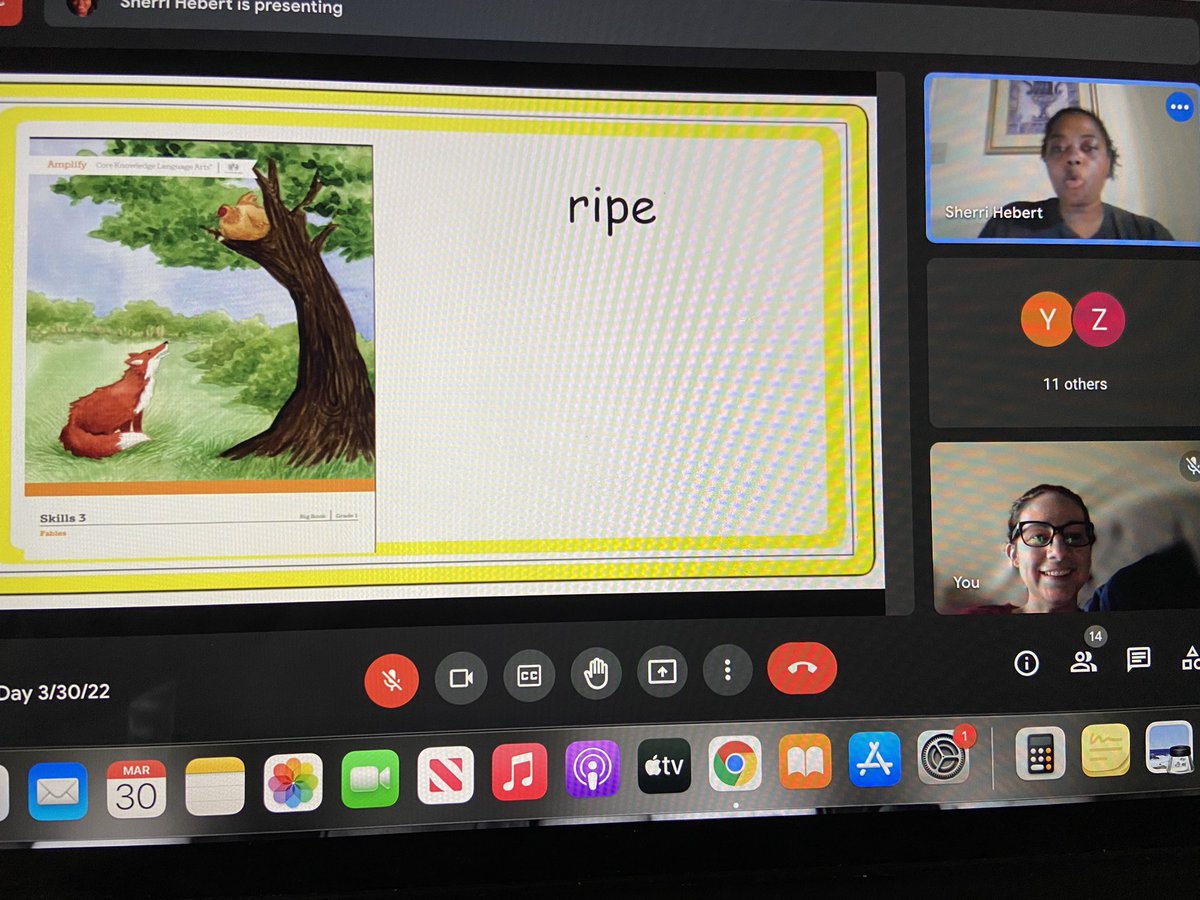Open the Activities shapes icon
This screenshot has height=900, width=1200.
tap(1190, 658)
